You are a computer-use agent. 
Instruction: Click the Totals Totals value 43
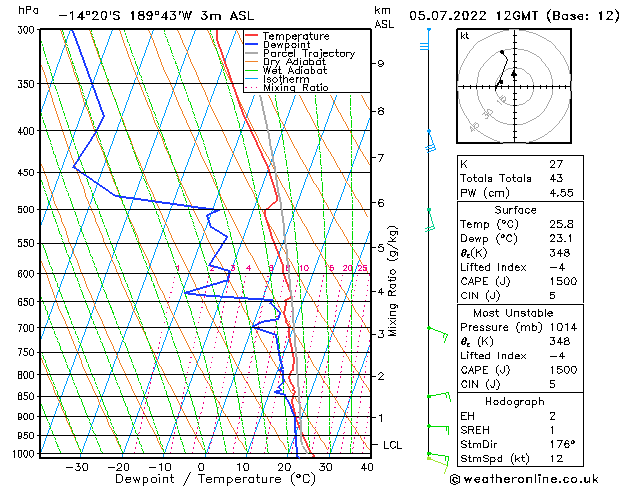[x=556, y=178]
